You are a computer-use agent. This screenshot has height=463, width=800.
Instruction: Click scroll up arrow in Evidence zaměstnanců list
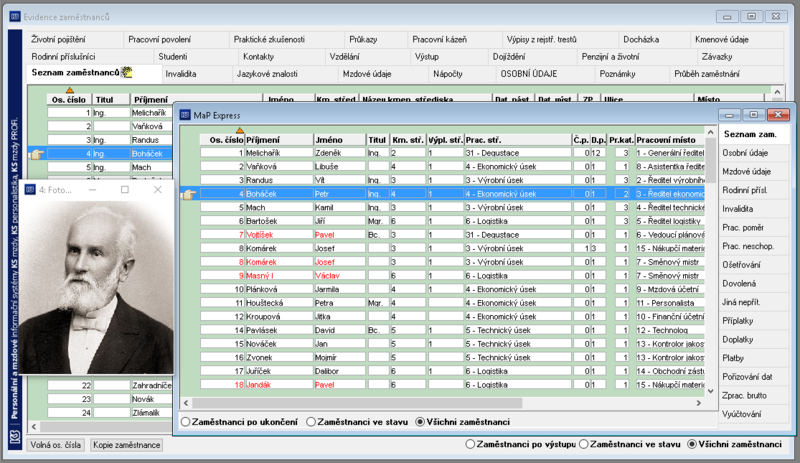coord(777,92)
